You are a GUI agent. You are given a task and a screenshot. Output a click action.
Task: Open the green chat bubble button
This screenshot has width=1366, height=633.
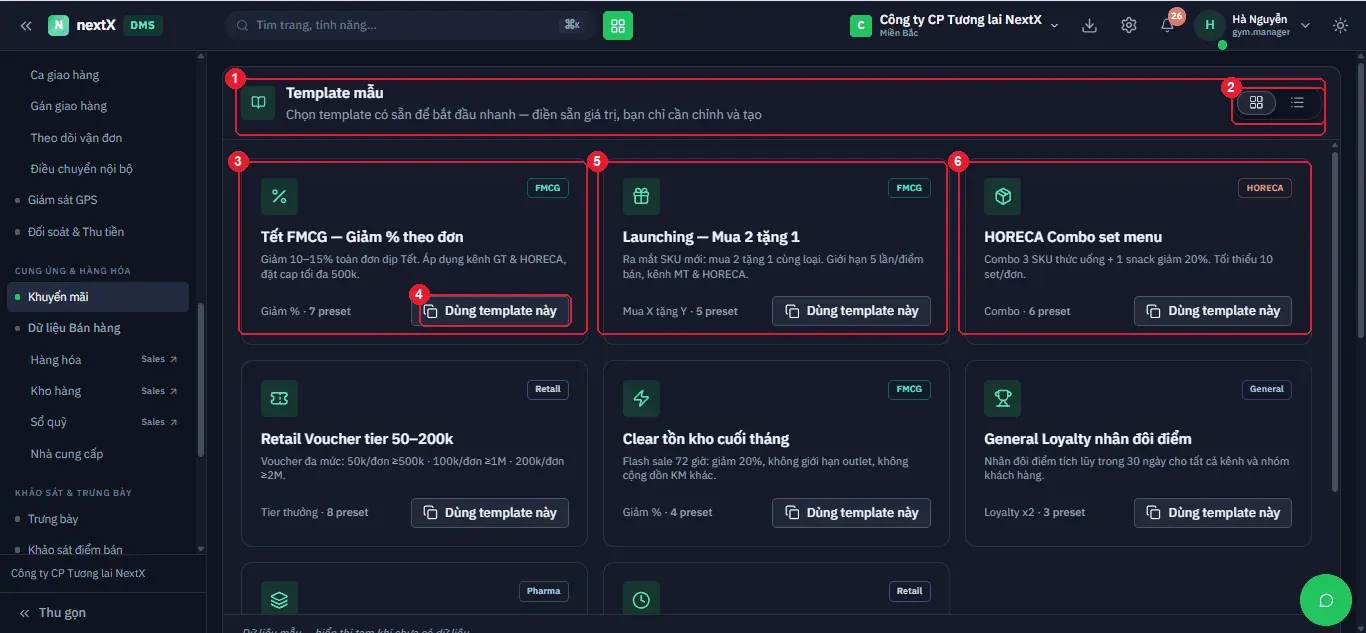(1326, 600)
